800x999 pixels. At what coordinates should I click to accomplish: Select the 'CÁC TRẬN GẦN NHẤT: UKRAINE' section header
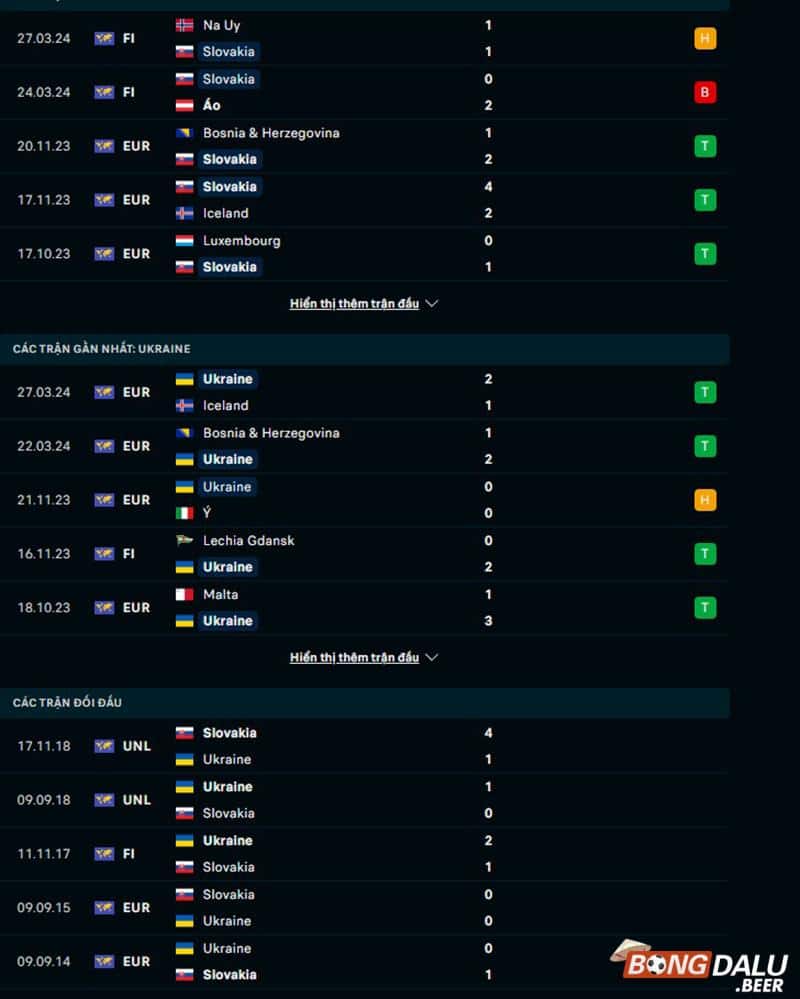pyautogui.click(x=104, y=349)
